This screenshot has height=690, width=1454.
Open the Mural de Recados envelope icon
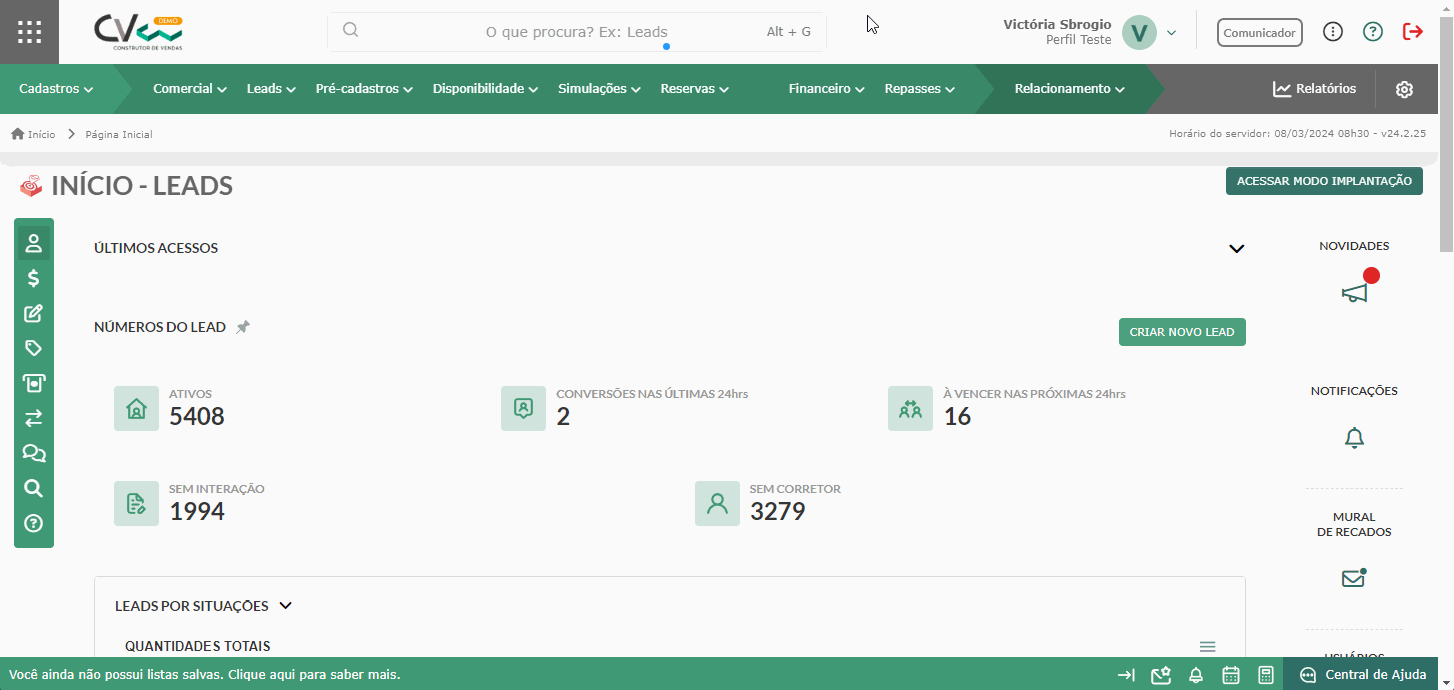(x=1354, y=577)
